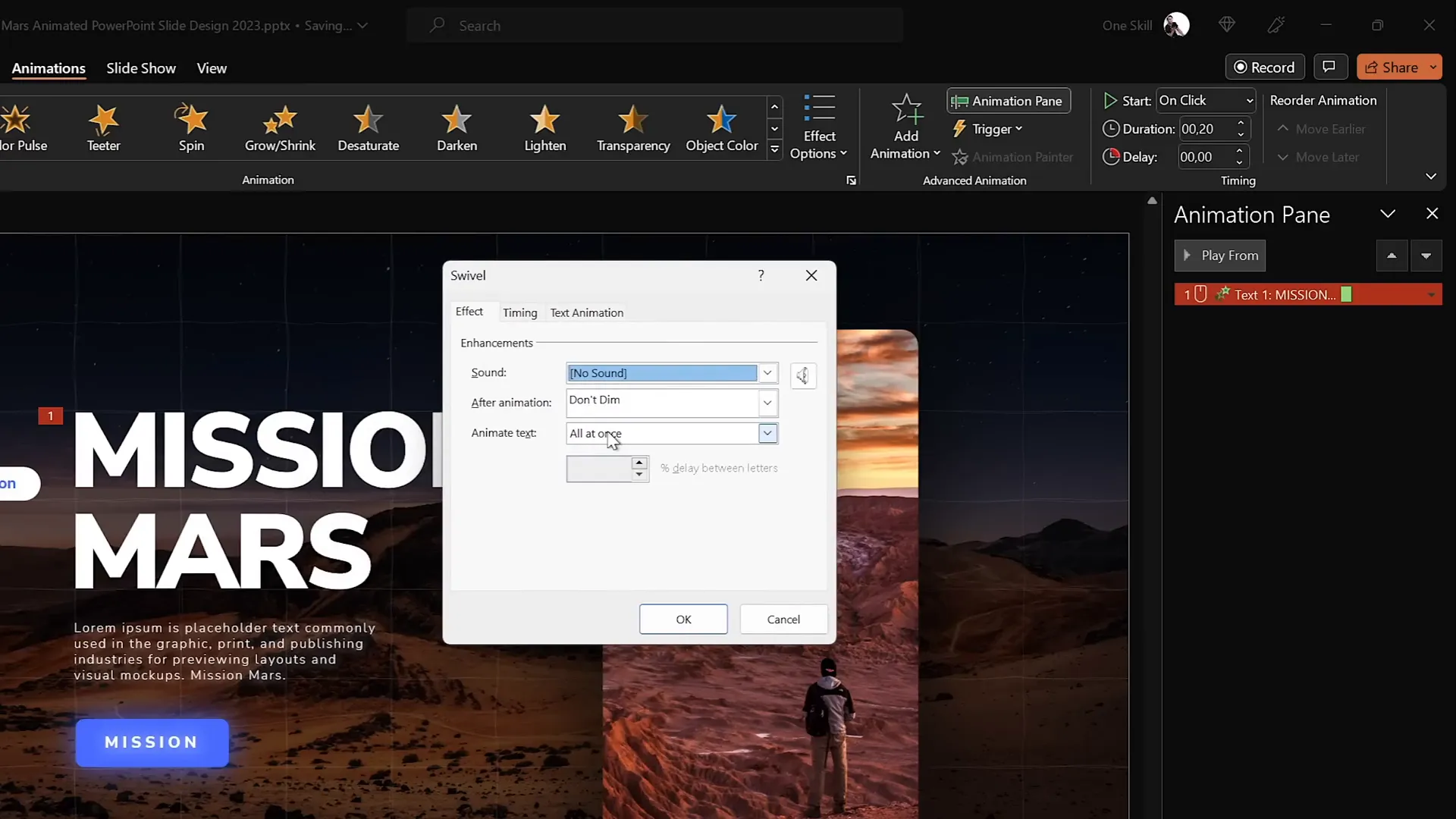
Task: Apply the Color Pulse animation
Action: tap(23, 127)
